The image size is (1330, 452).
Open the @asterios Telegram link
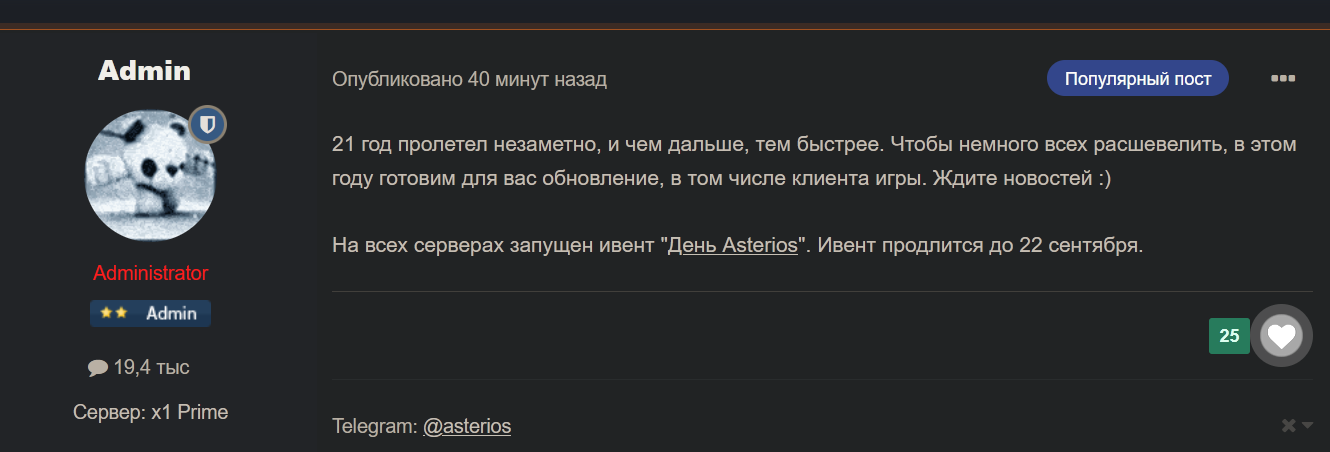click(x=467, y=427)
